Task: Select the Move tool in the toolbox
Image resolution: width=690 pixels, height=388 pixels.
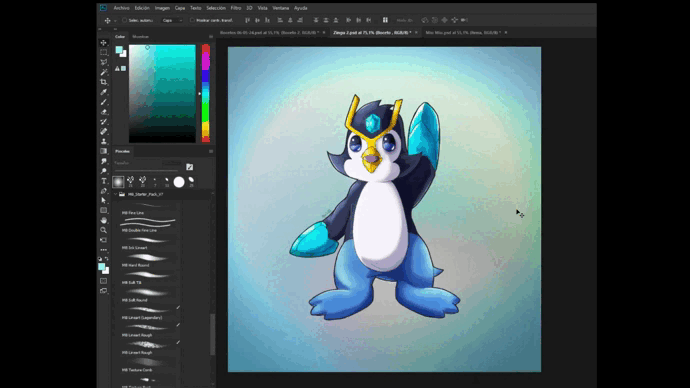Action: [x=103, y=43]
